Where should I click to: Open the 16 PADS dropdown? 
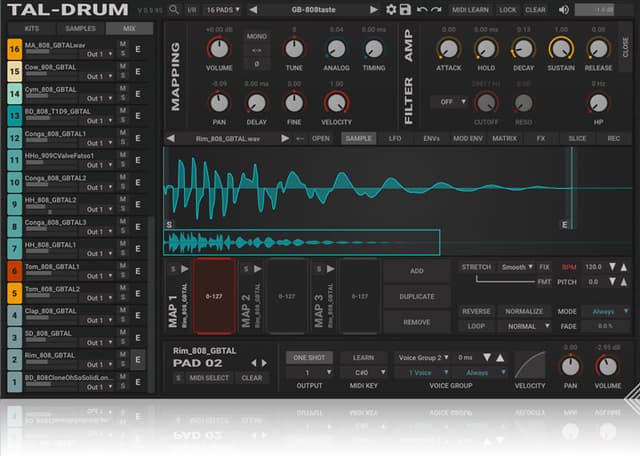222,9
